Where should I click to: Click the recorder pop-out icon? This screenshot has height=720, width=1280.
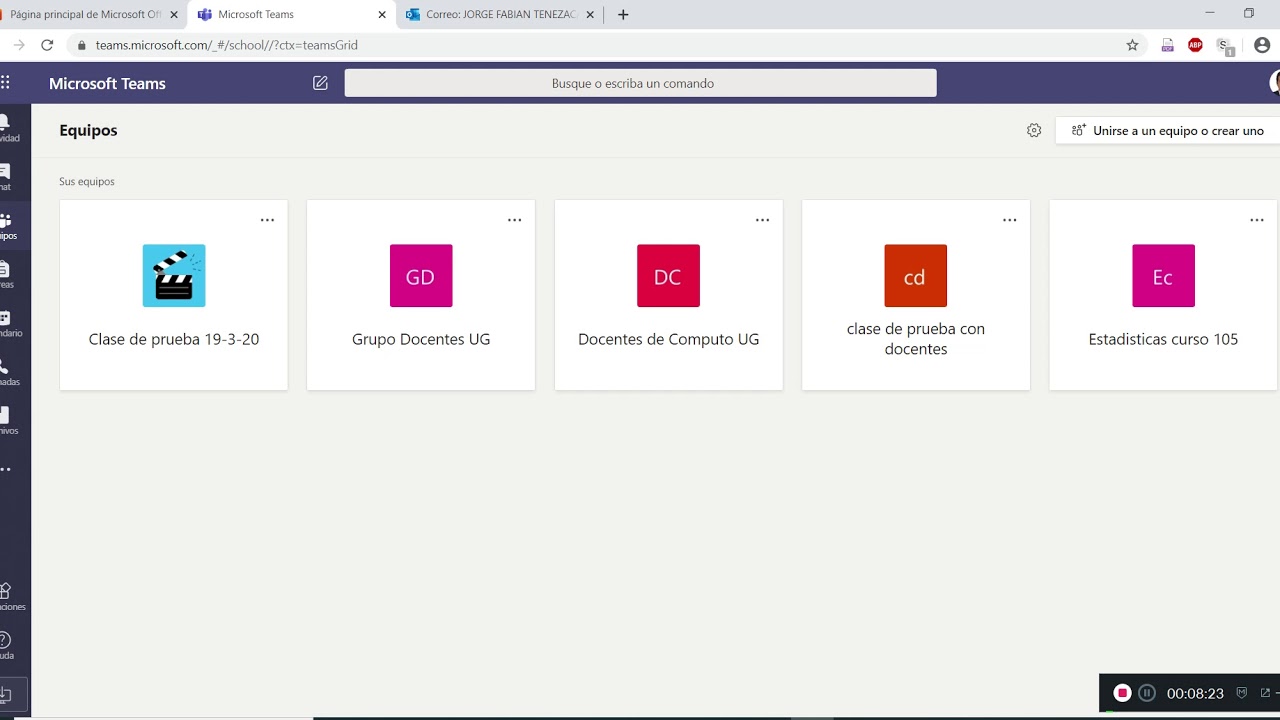[1265, 692]
